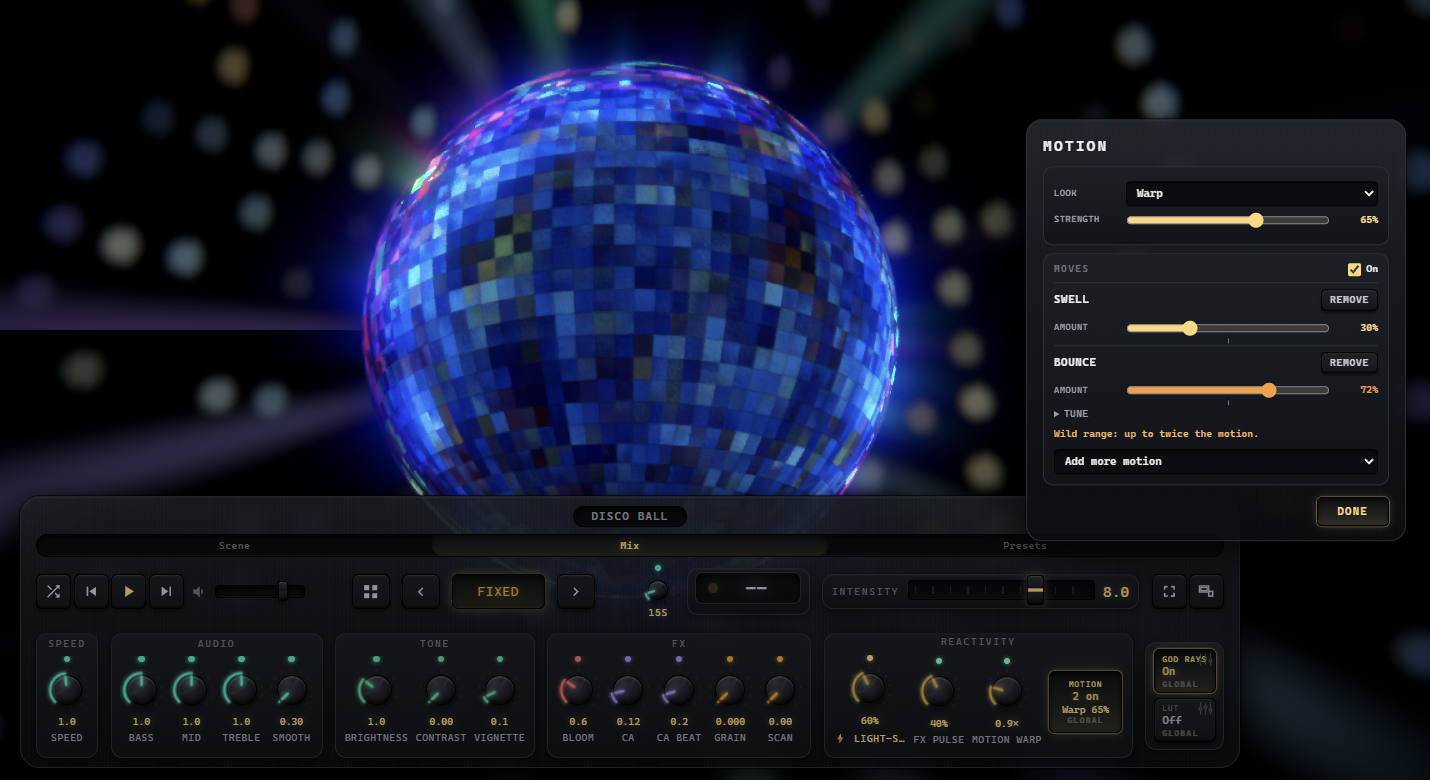This screenshot has width=1430, height=780.
Task: Click the Vignette knob
Action: pyautogui.click(x=499, y=689)
